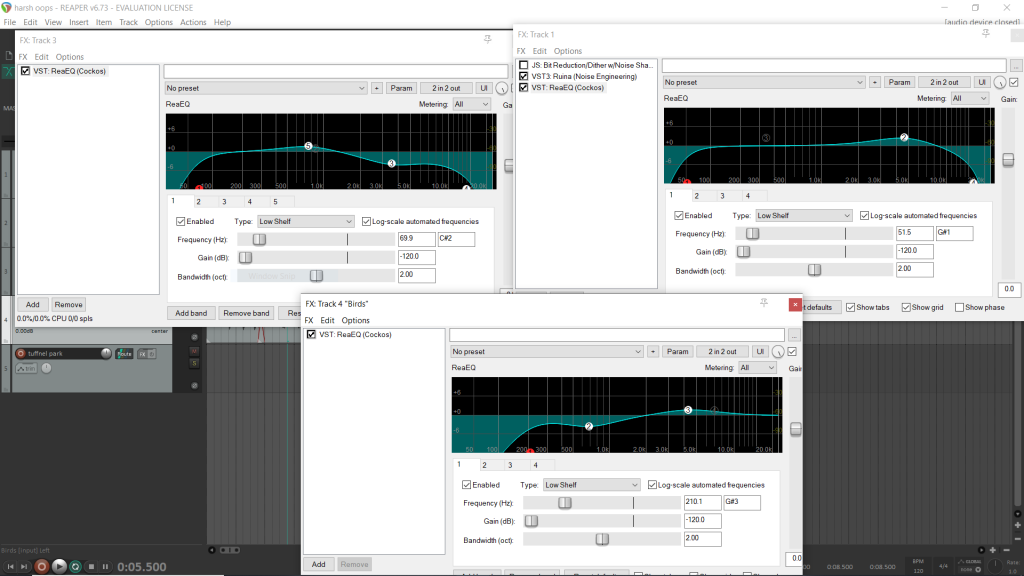Click Param button in Track 1 FX window
This screenshot has width=1024, height=576.
(x=899, y=82)
